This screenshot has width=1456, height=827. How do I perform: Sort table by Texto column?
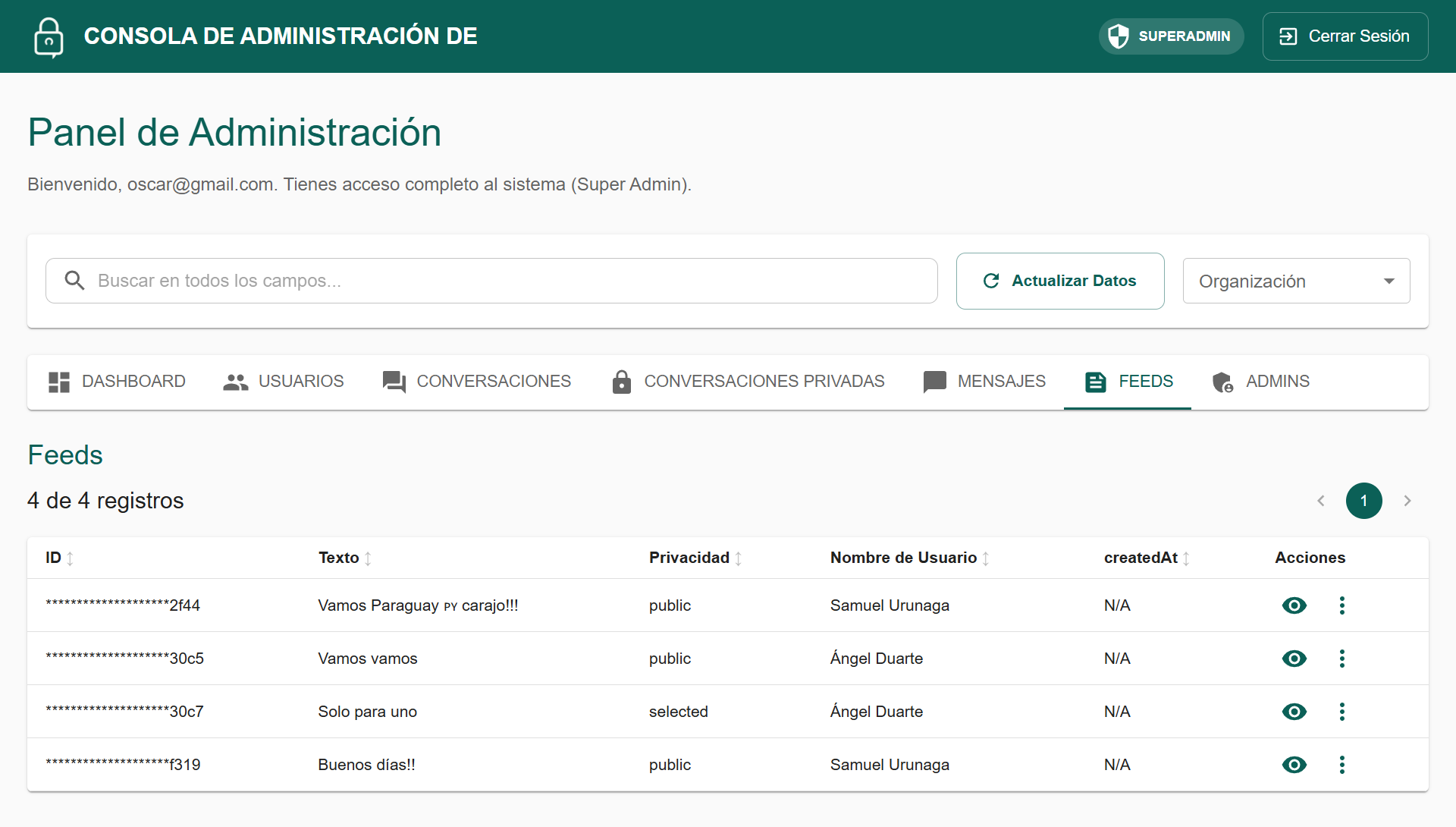point(345,558)
